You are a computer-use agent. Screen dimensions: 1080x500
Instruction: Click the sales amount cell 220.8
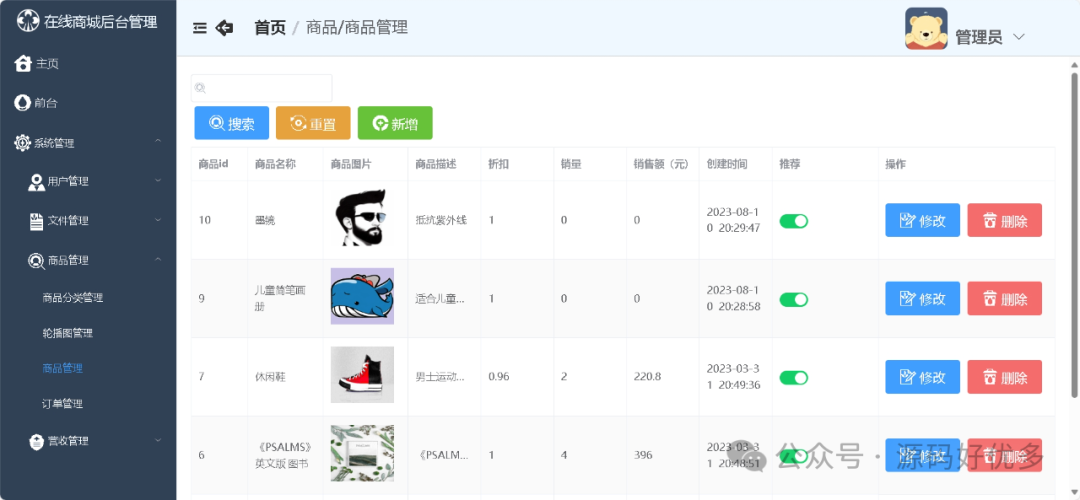point(647,377)
